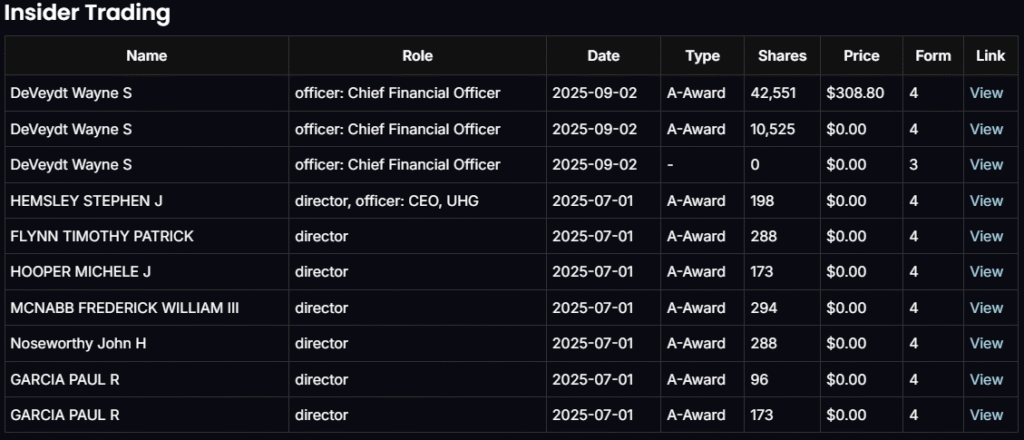Click View link for GARCIA 96 shares row

click(986, 379)
